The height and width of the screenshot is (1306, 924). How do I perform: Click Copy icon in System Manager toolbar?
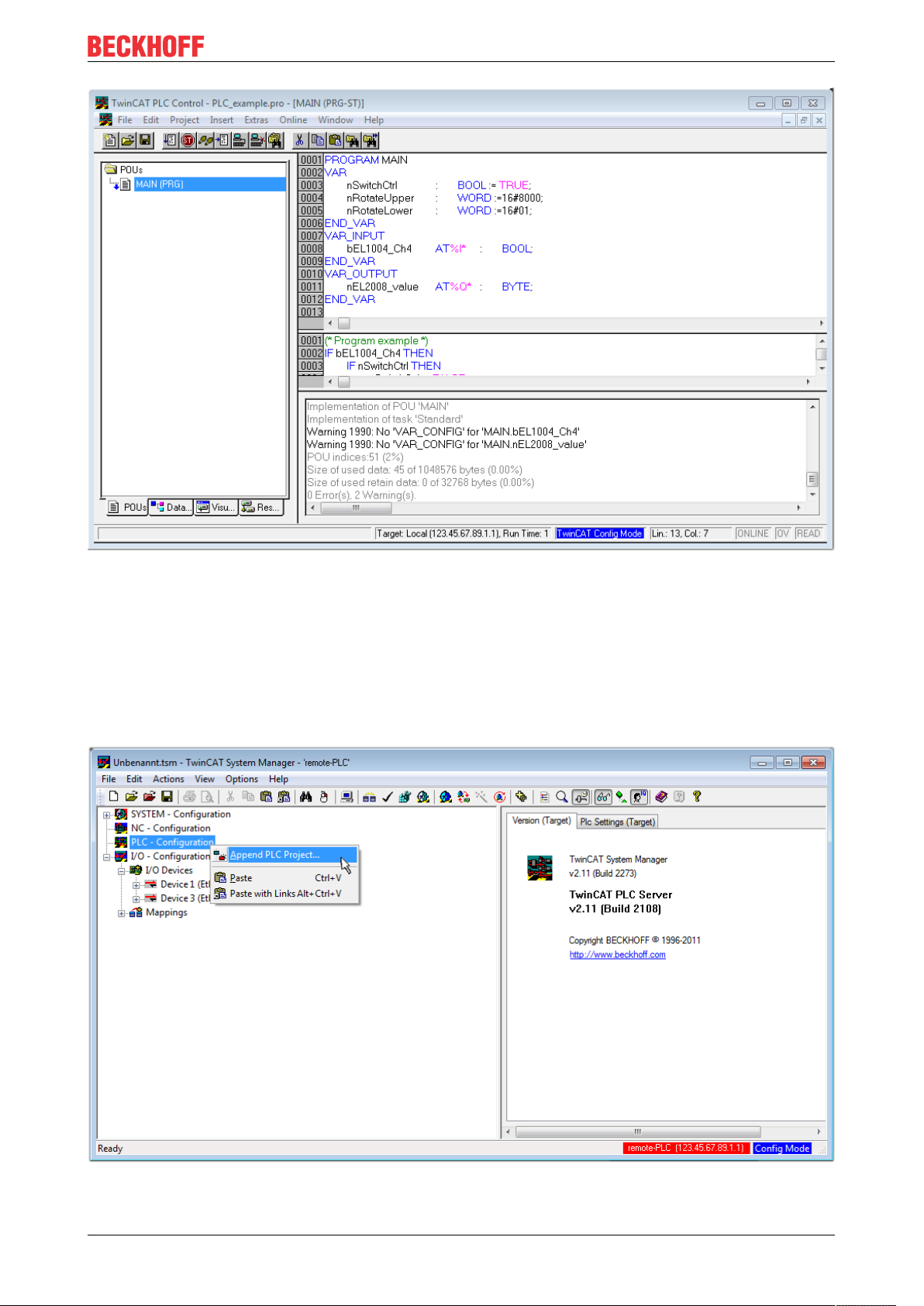point(248,797)
